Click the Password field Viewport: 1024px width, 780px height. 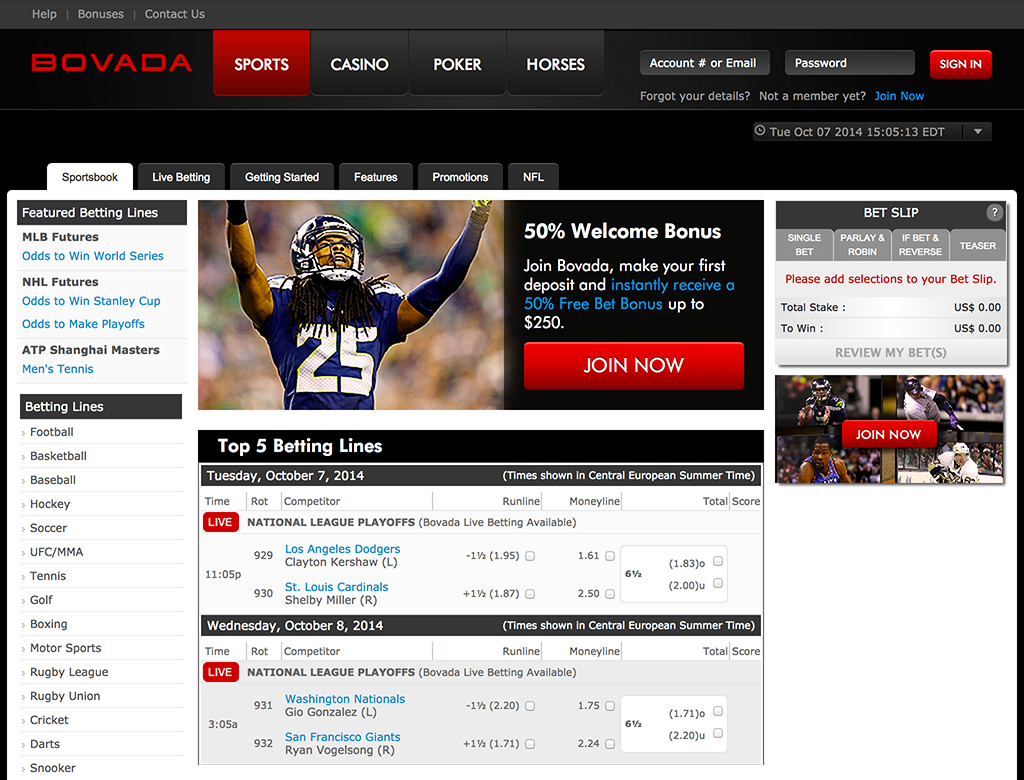tap(850, 63)
